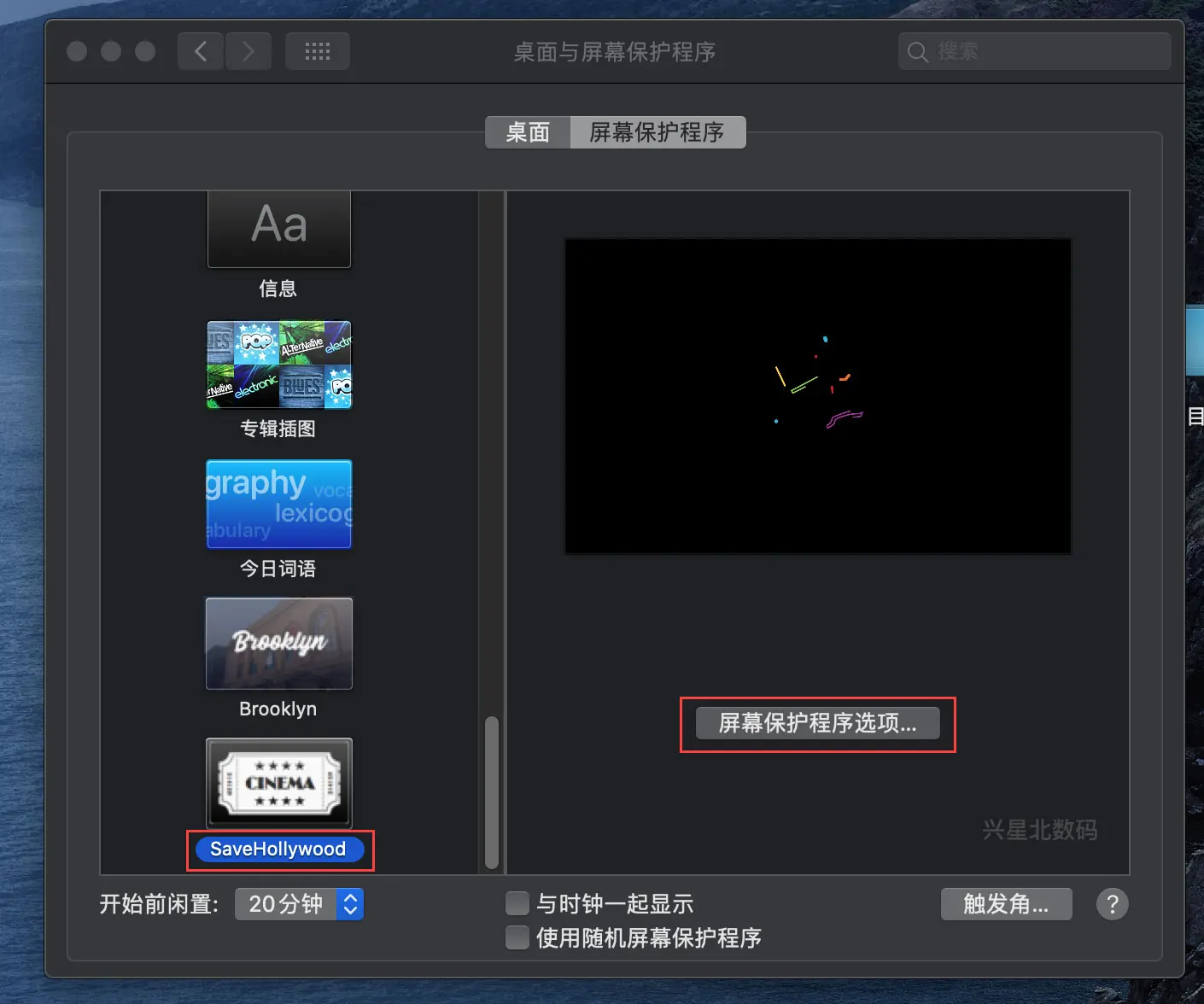Open help with the question mark button
The image size is (1204, 1004).
pyautogui.click(x=1112, y=904)
